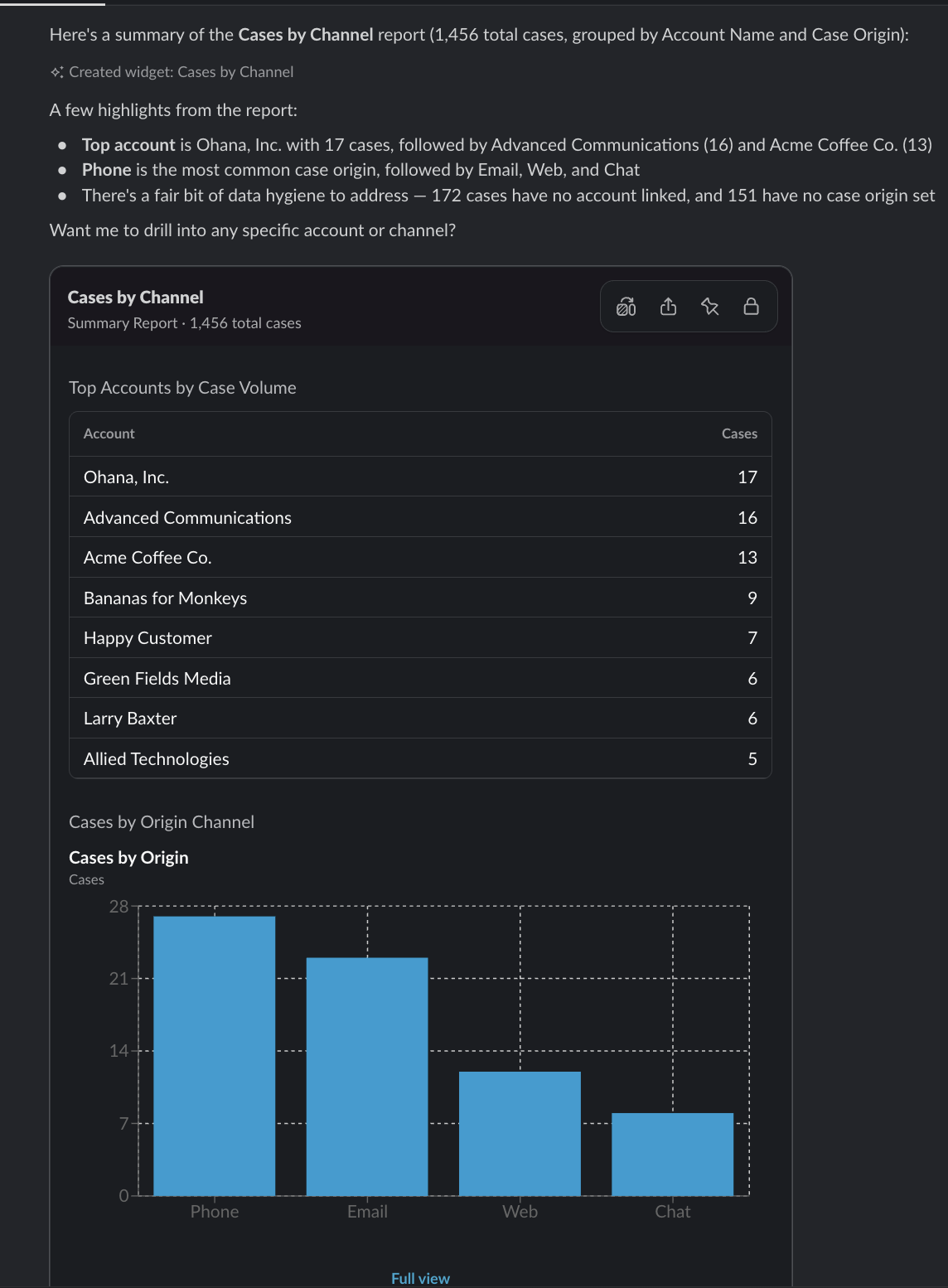This screenshot has height=1288, width=948.
Task: Click the share widget icon
Action: (668, 307)
